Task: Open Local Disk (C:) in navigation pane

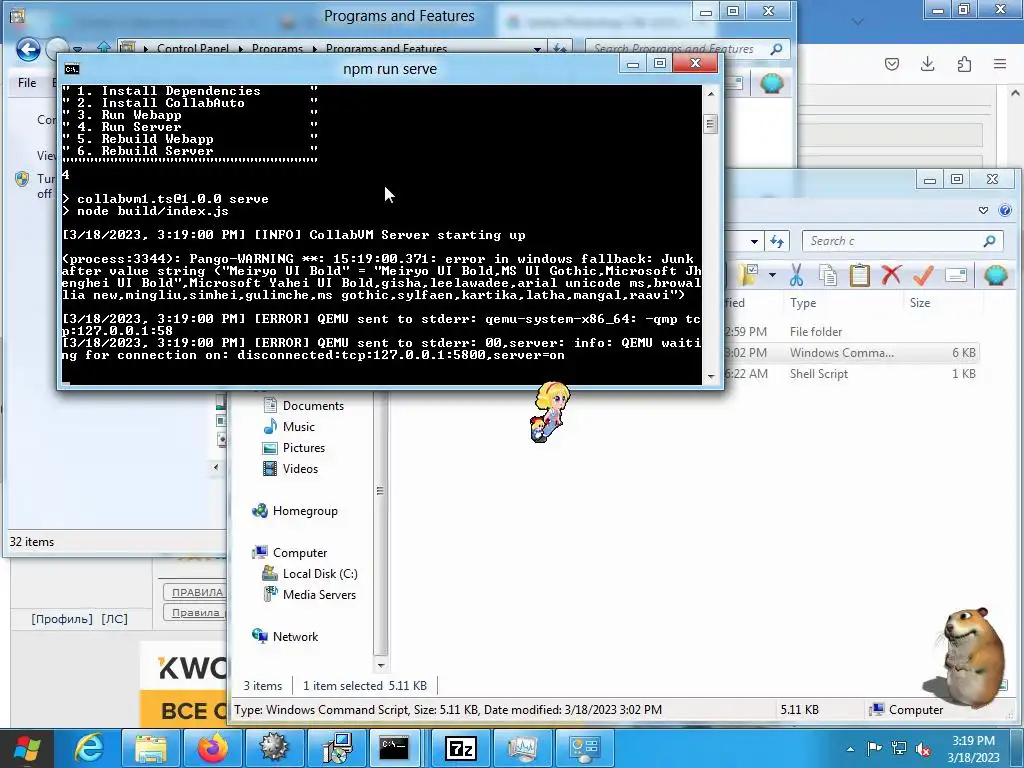Action: click(x=310, y=573)
